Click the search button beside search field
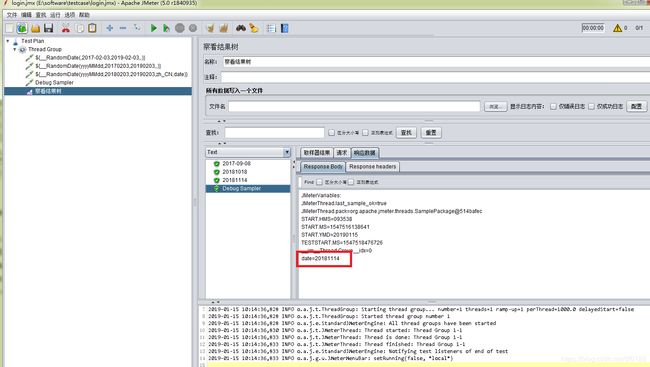This screenshot has width=650, height=367. pos(406,133)
